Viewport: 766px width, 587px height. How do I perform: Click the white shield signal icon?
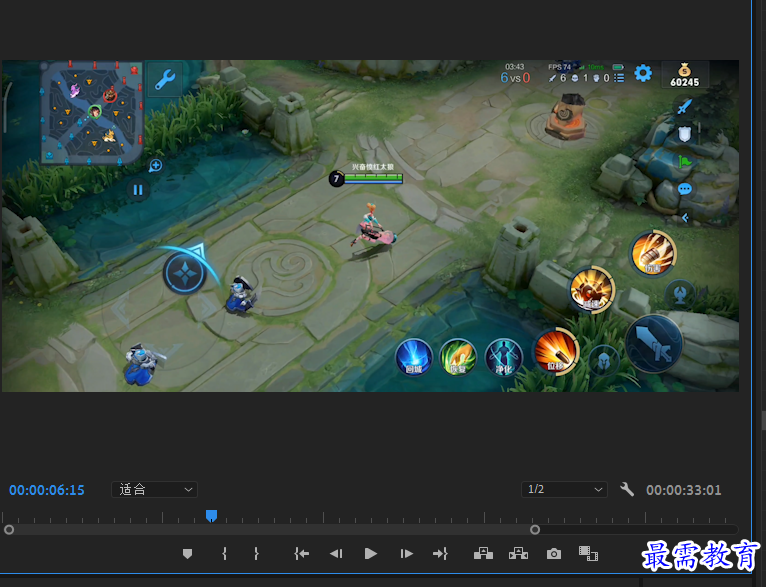pyautogui.click(x=684, y=133)
